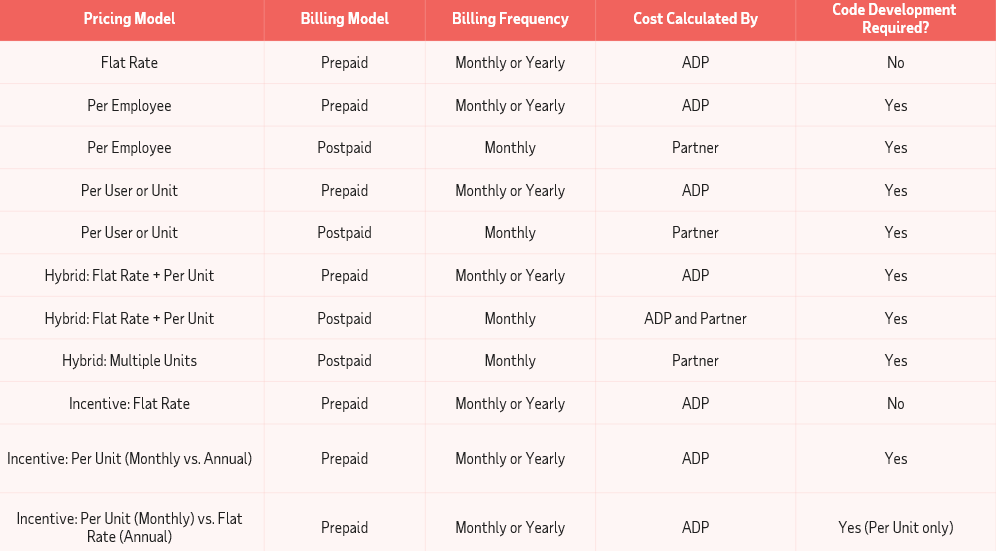The width and height of the screenshot is (996, 551).
Task: Select the Yes (Per Unit only) cell
Action: (895, 528)
